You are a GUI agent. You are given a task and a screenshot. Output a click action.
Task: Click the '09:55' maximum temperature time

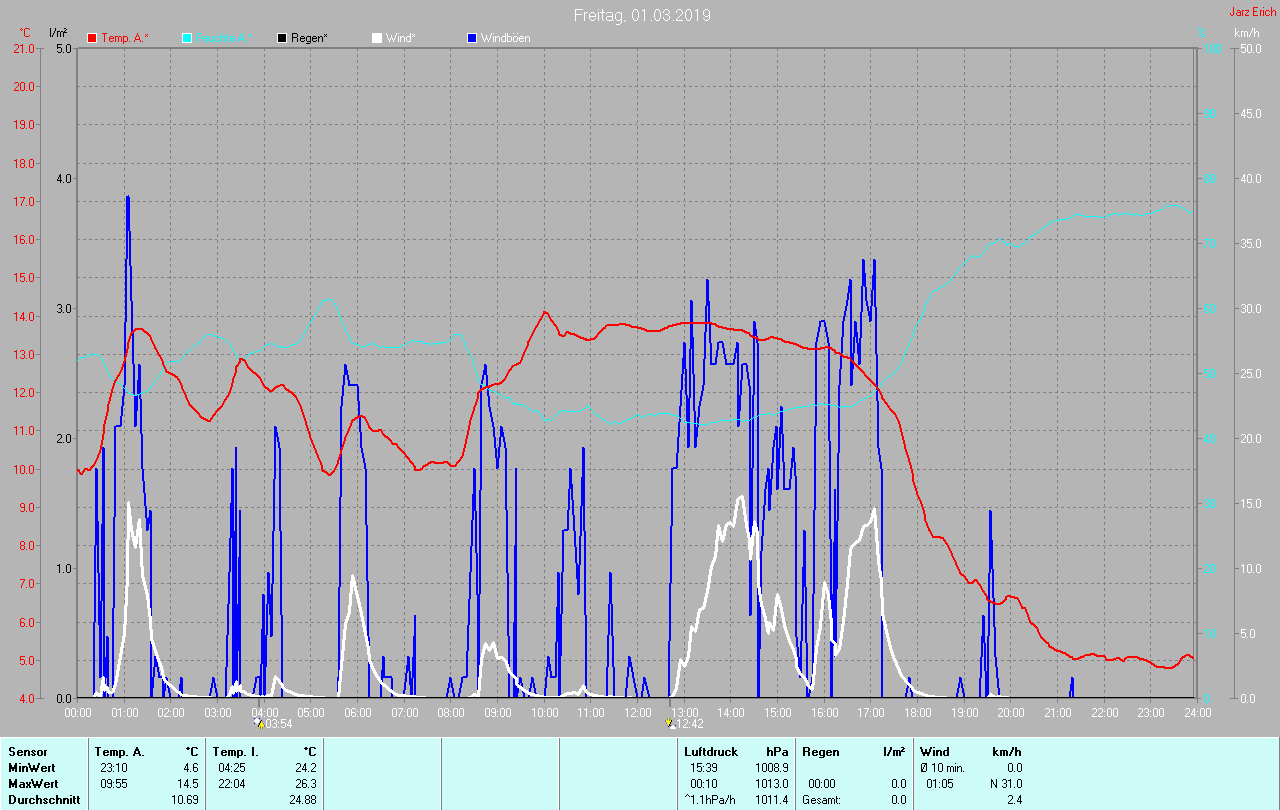(x=114, y=784)
